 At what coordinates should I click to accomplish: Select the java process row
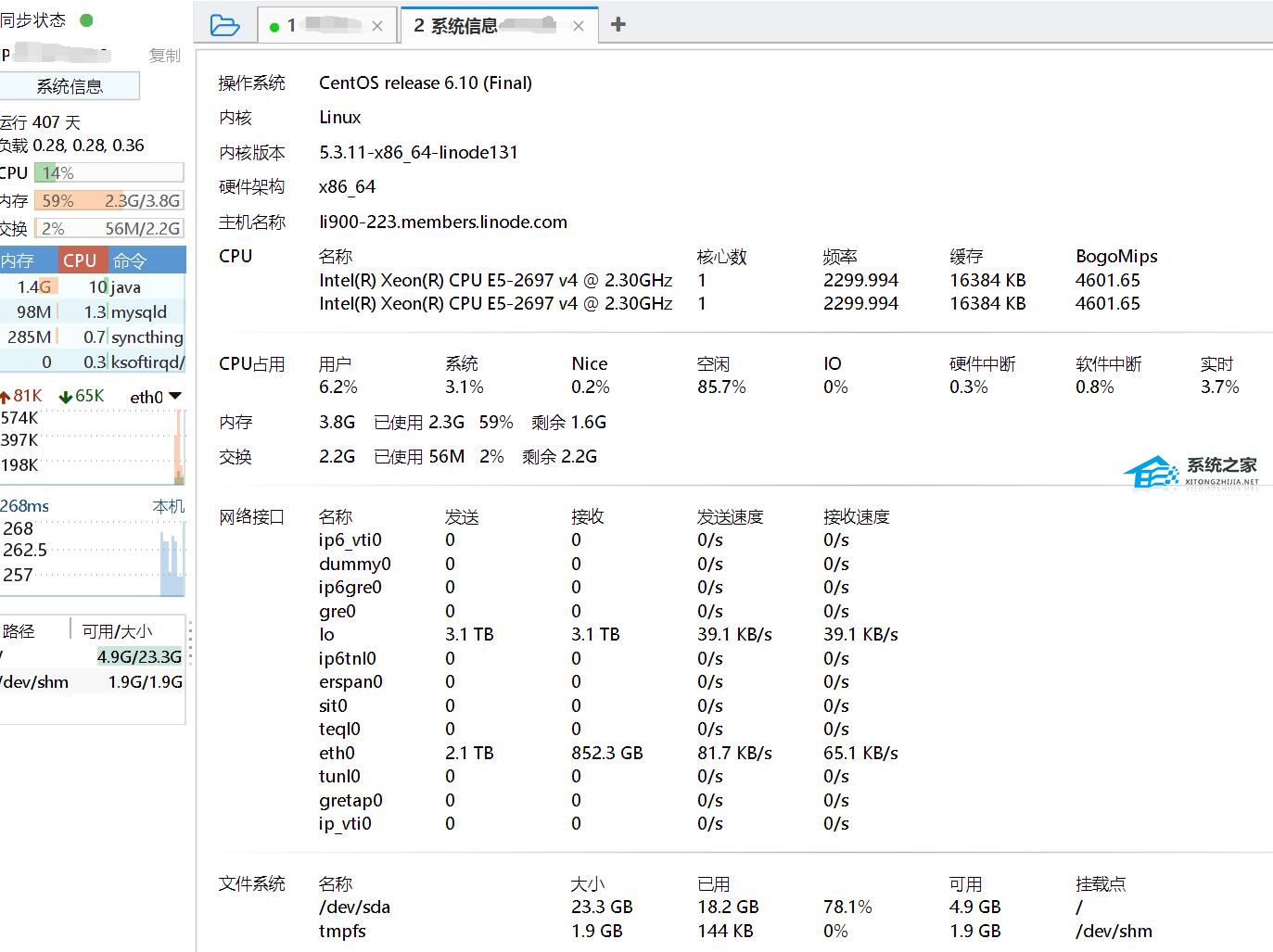93,287
